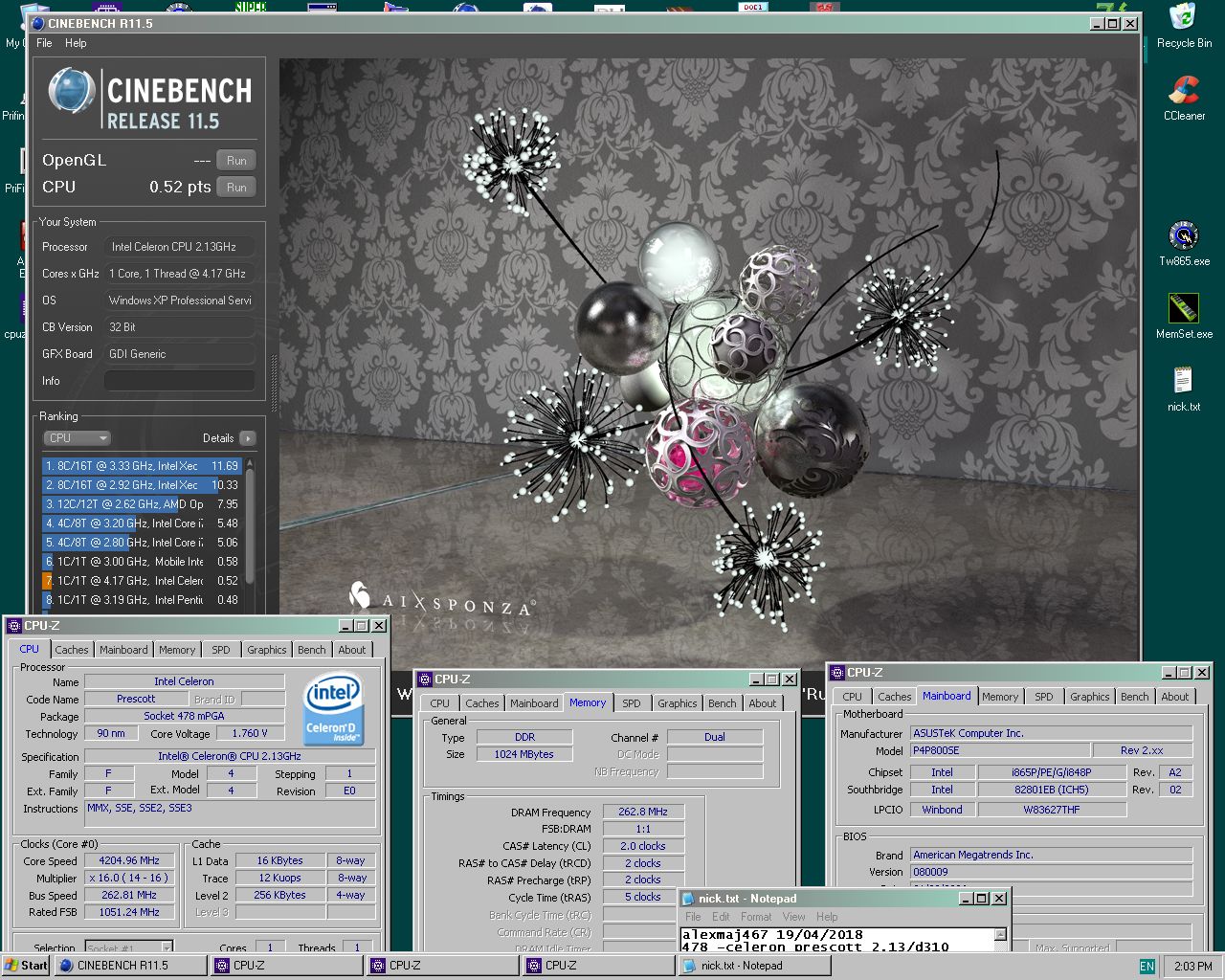1225x980 pixels.
Task: Open the Ranking Details arrow button
Action: pyautogui.click(x=248, y=437)
